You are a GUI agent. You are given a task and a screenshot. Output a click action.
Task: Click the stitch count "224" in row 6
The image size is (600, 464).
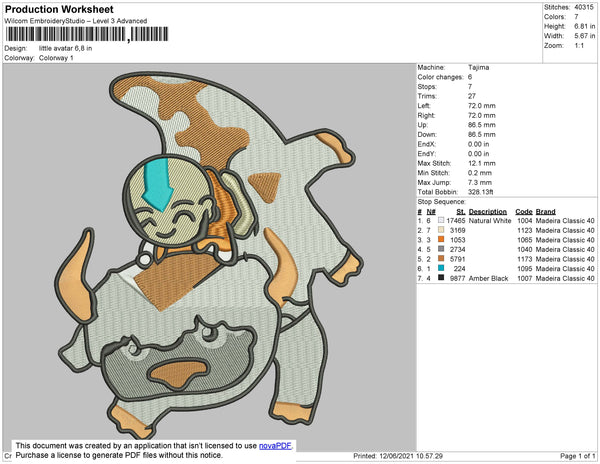point(460,269)
